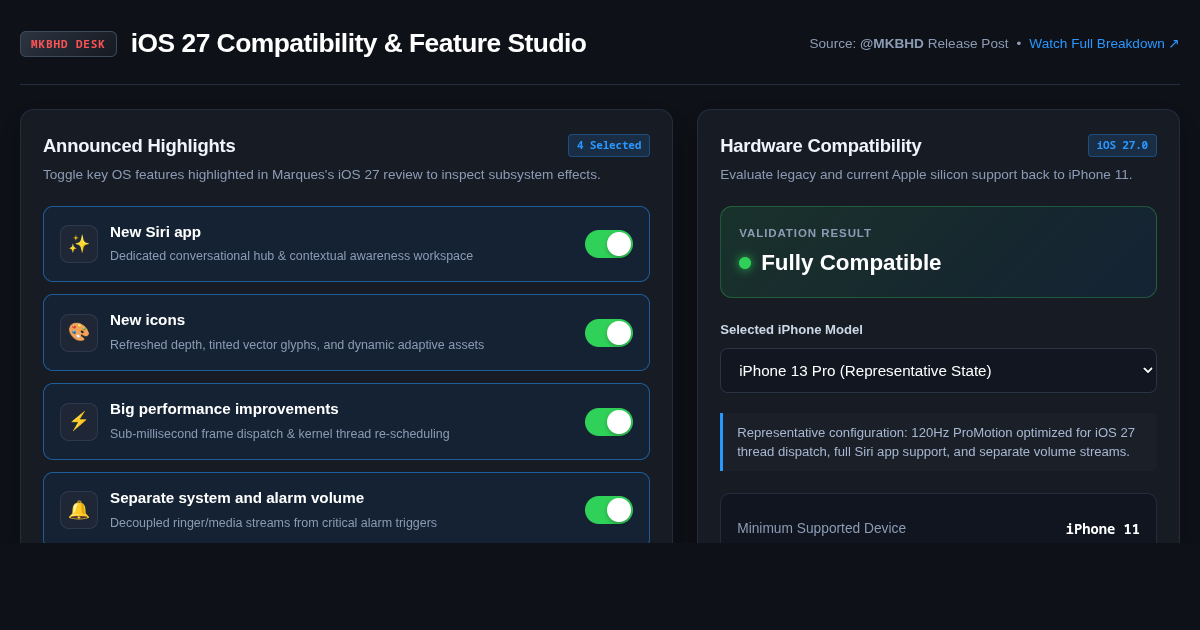Click the iPhone 11 minimum device value
Viewport: 1200px width, 630px height.
[x=1102, y=529]
